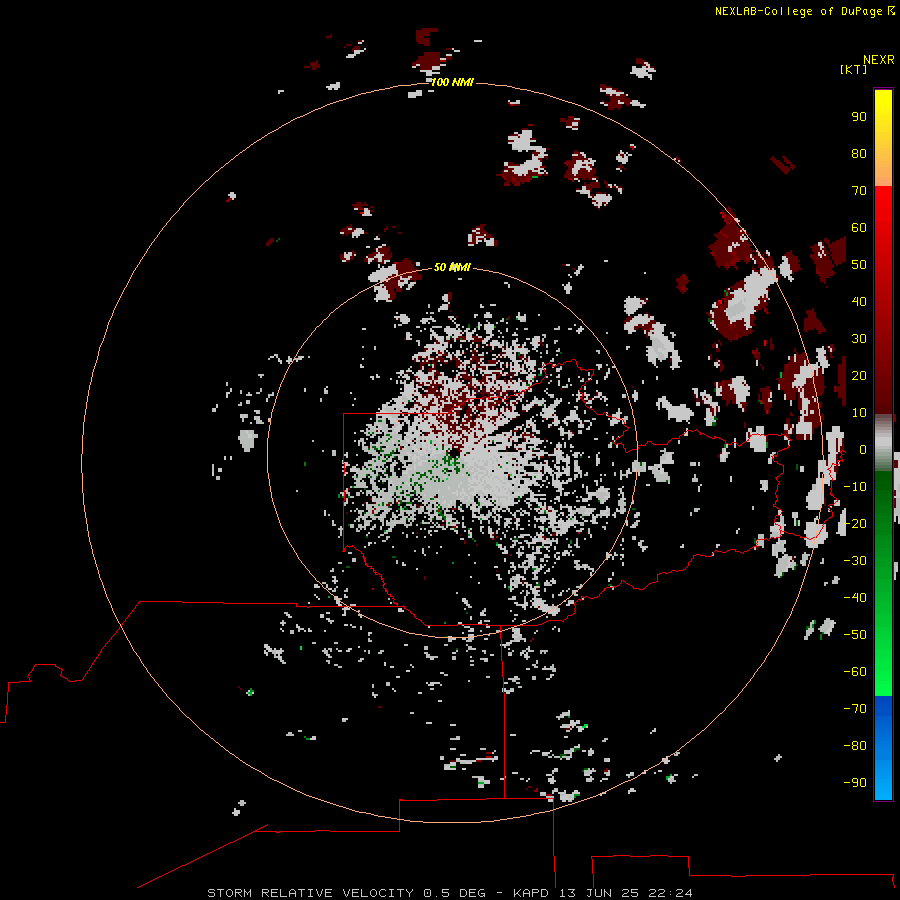
Task: Click the -40 value on the velocity scale
Action: [x=855, y=598]
